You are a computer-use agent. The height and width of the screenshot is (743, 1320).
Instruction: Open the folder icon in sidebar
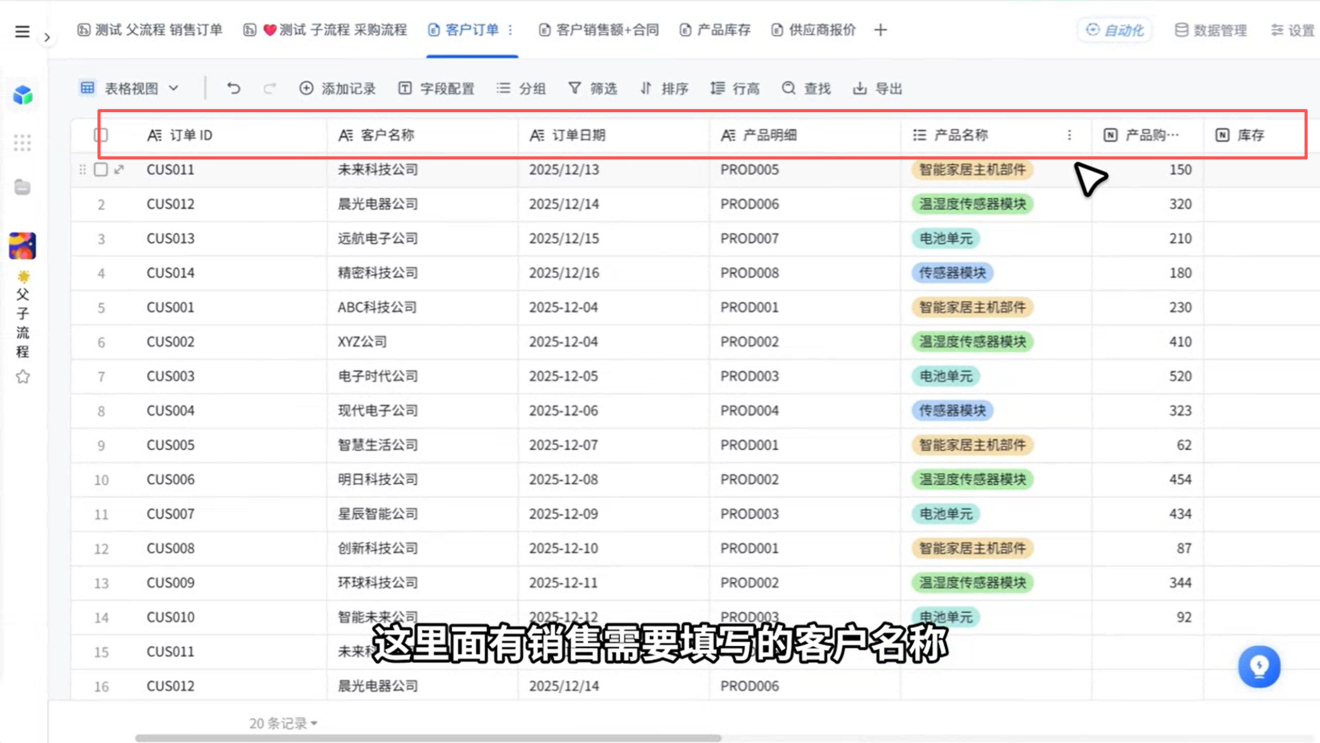(x=22, y=187)
